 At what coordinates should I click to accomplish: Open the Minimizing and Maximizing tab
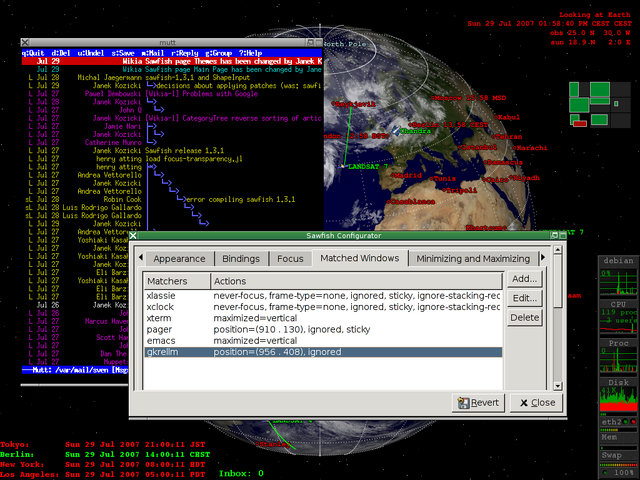pos(473,259)
